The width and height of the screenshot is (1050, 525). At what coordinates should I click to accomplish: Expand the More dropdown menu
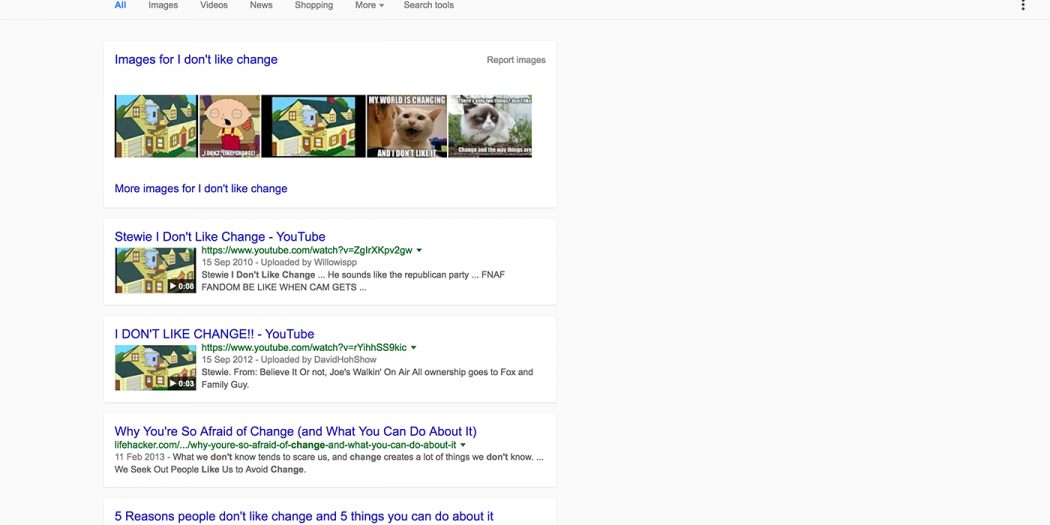click(x=370, y=5)
